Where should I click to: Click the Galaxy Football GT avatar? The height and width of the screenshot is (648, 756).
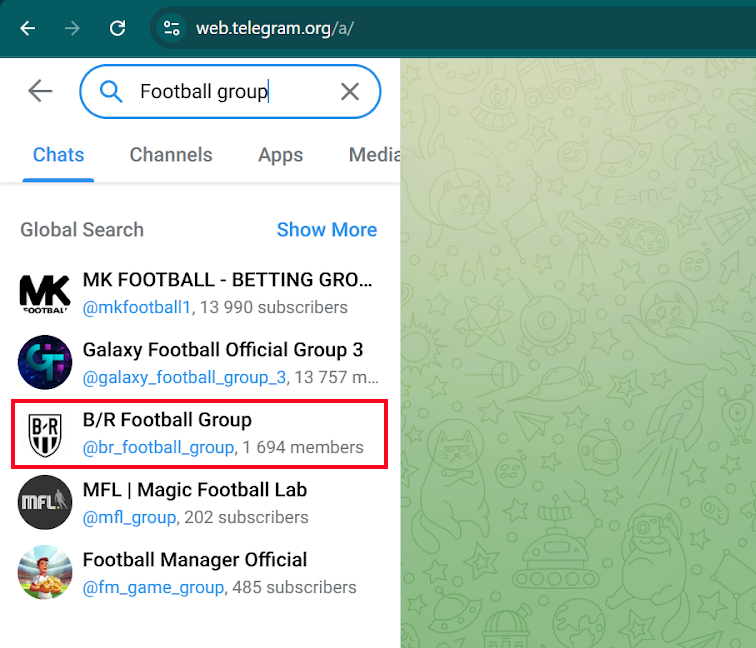point(45,363)
